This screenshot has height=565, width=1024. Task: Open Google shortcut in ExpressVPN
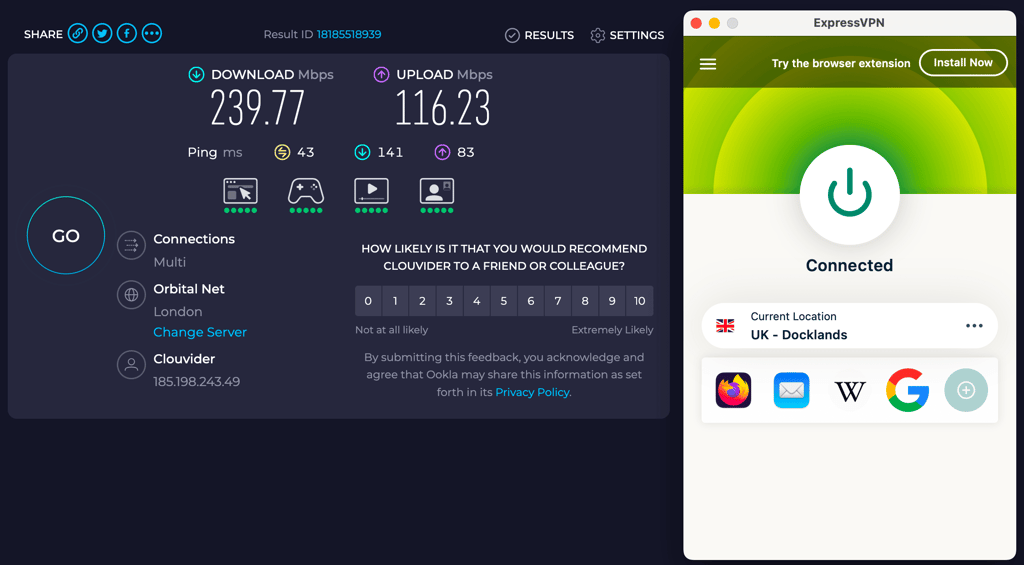[x=908, y=391]
